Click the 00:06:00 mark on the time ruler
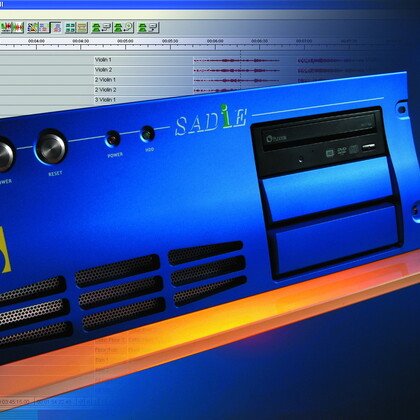This screenshot has width=420, height=420. coord(215,41)
